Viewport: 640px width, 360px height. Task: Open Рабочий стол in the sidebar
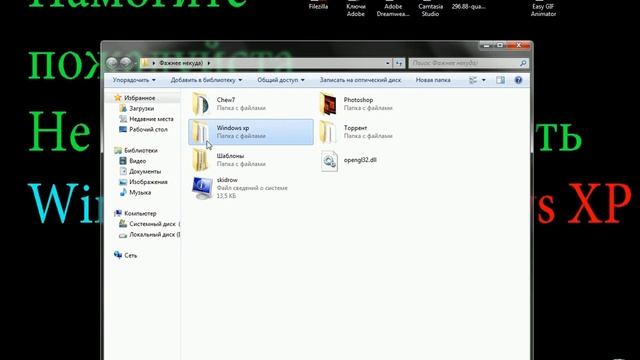(x=148, y=129)
